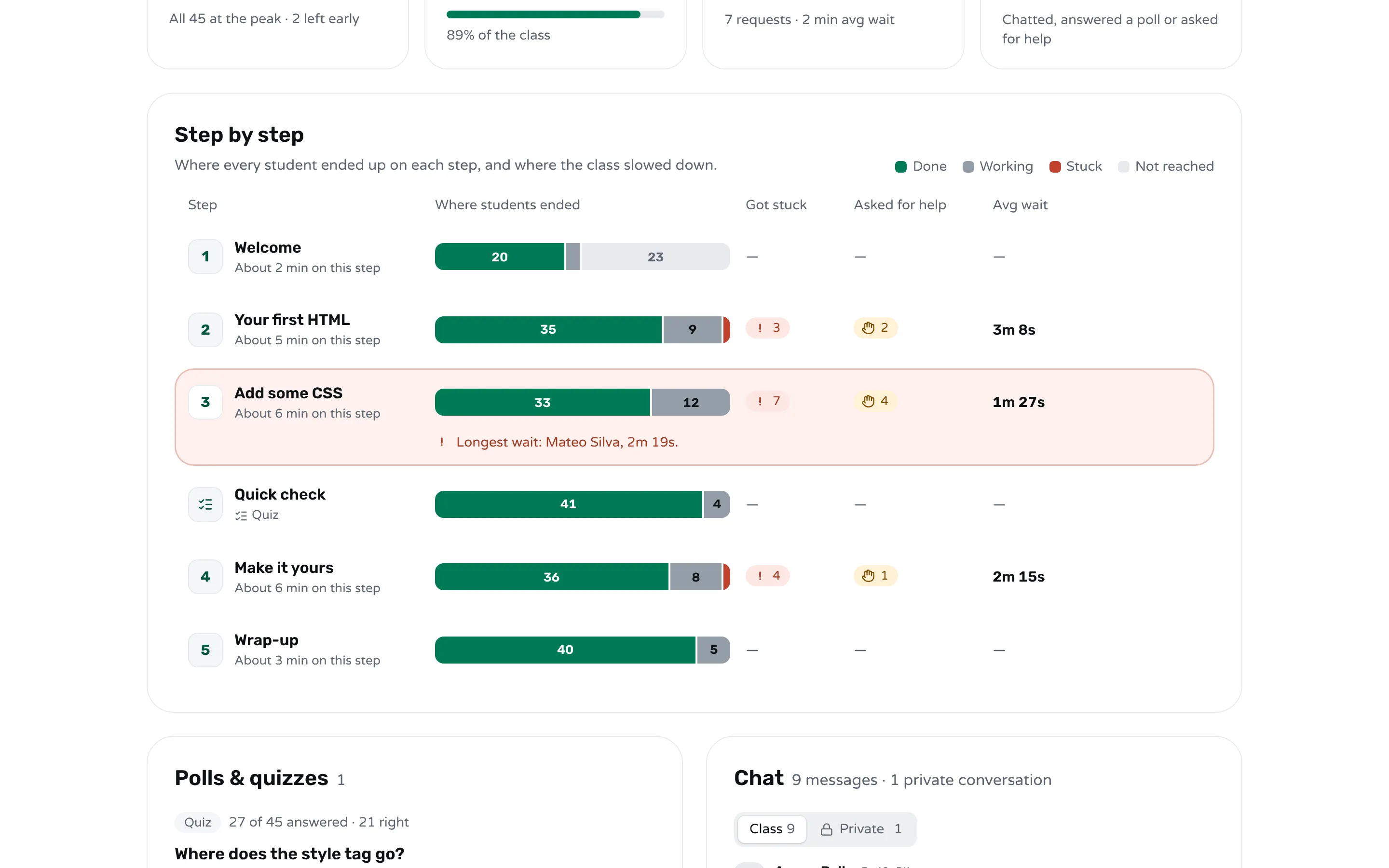This screenshot has height=868, width=1389.
Task: Click step number 5 badge for Wrap-up
Action: 205,650
